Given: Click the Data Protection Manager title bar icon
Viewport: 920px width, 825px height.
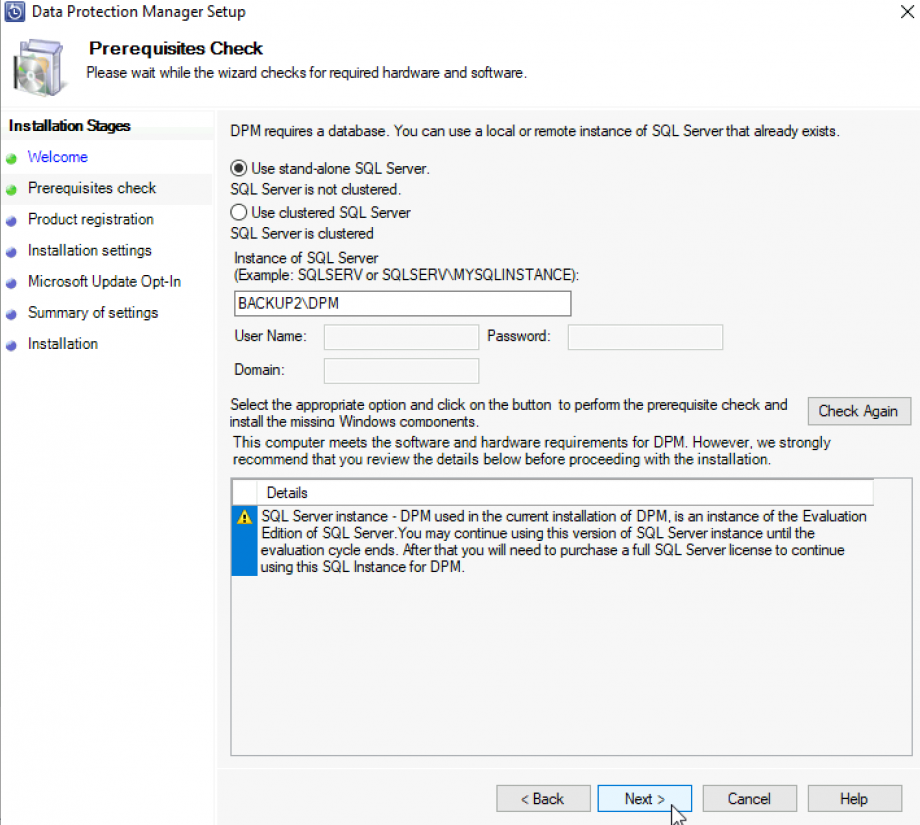Looking at the screenshot, I should 13,12.
